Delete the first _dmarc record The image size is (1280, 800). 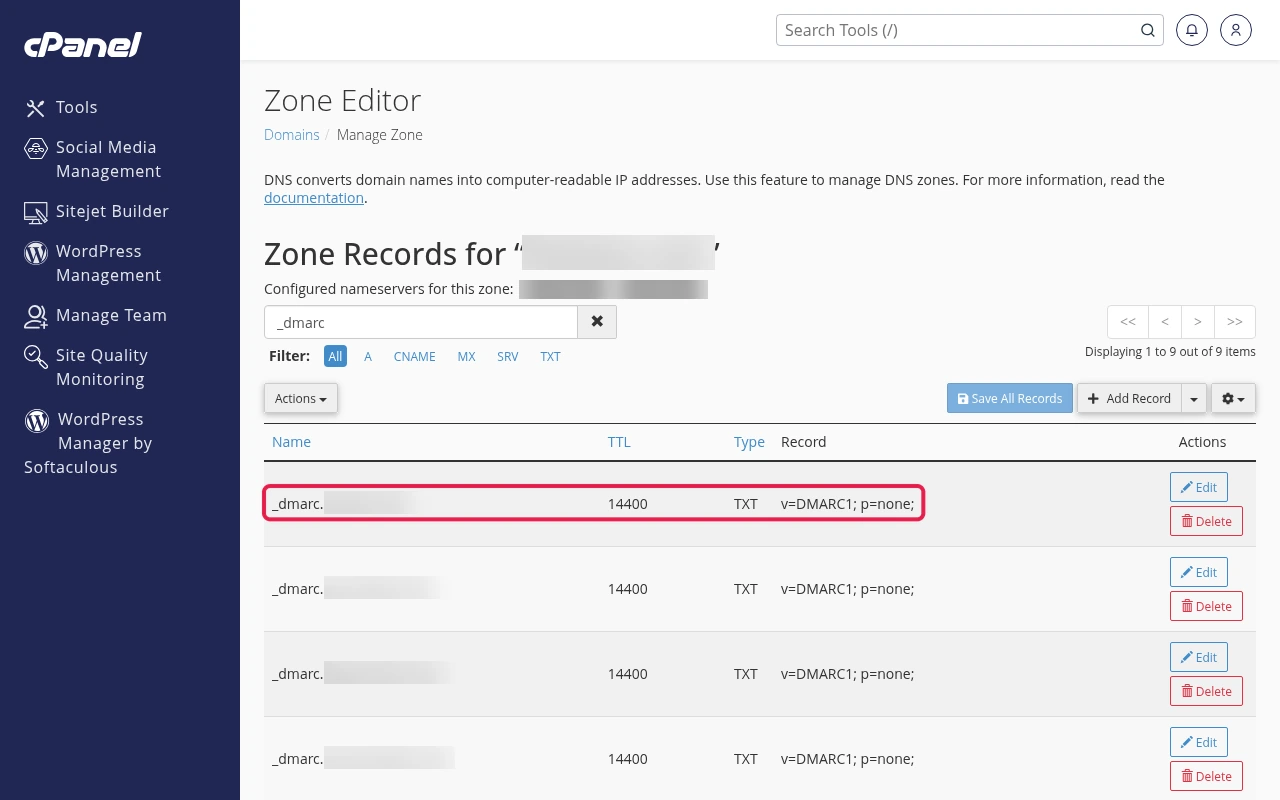(x=1206, y=521)
